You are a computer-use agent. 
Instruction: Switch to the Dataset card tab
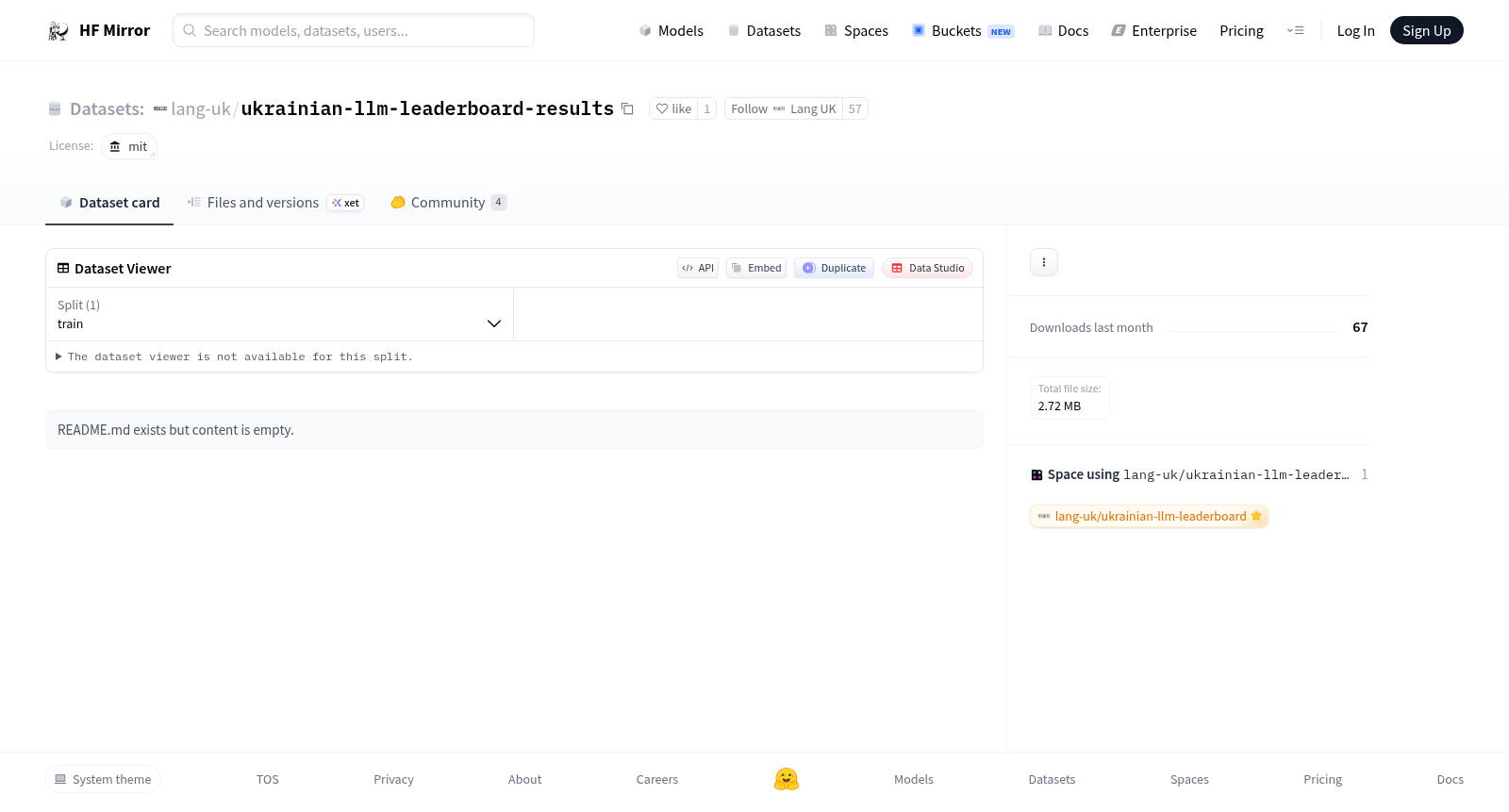[x=109, y=203]
